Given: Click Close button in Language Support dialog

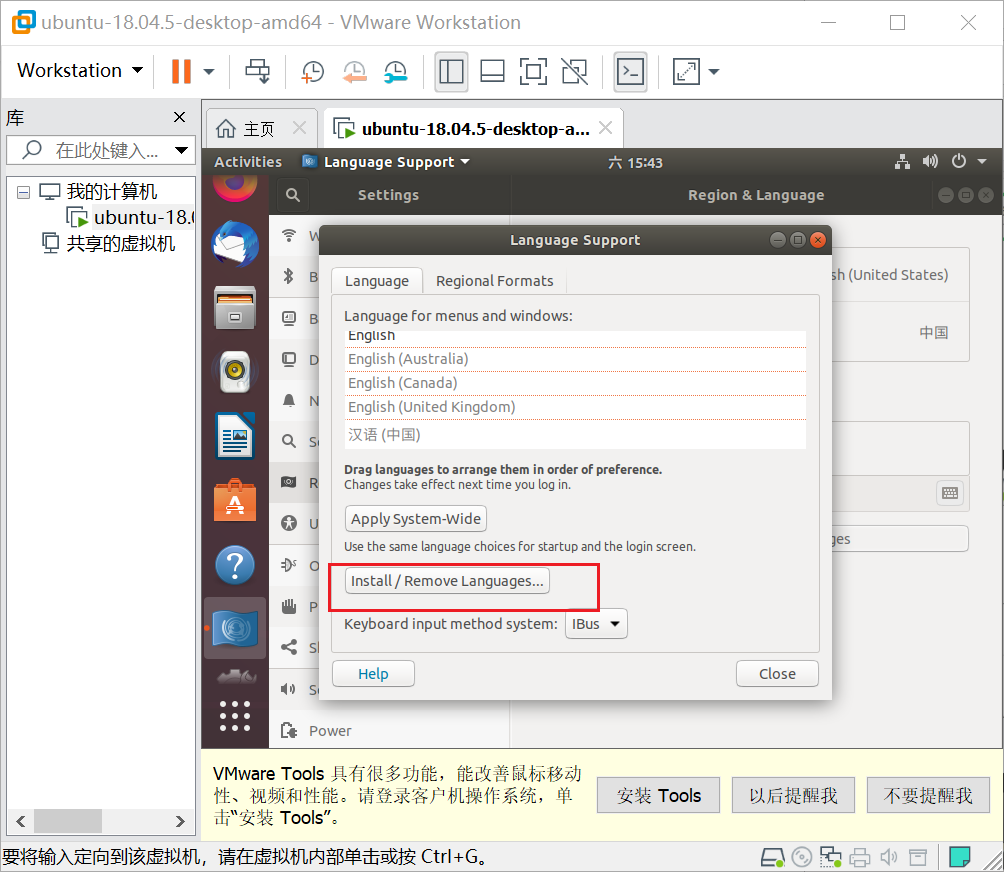Looking at the screenshot, I should pyautogui.click(x=777, y=674).
